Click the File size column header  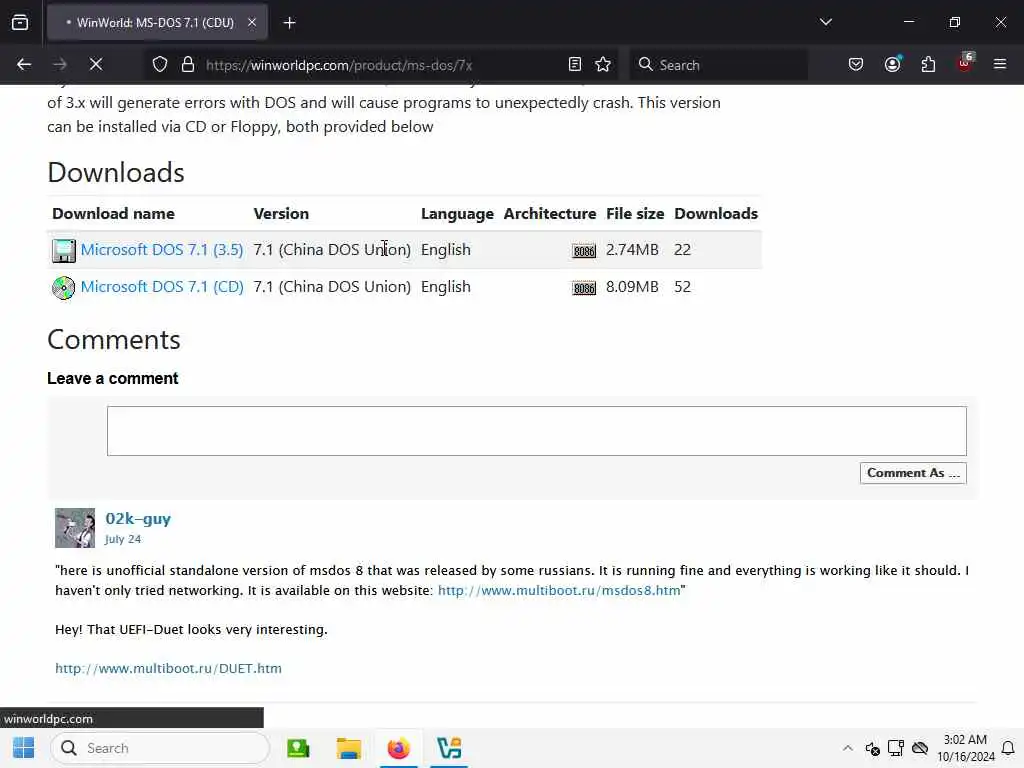click(x=635, y=214)
